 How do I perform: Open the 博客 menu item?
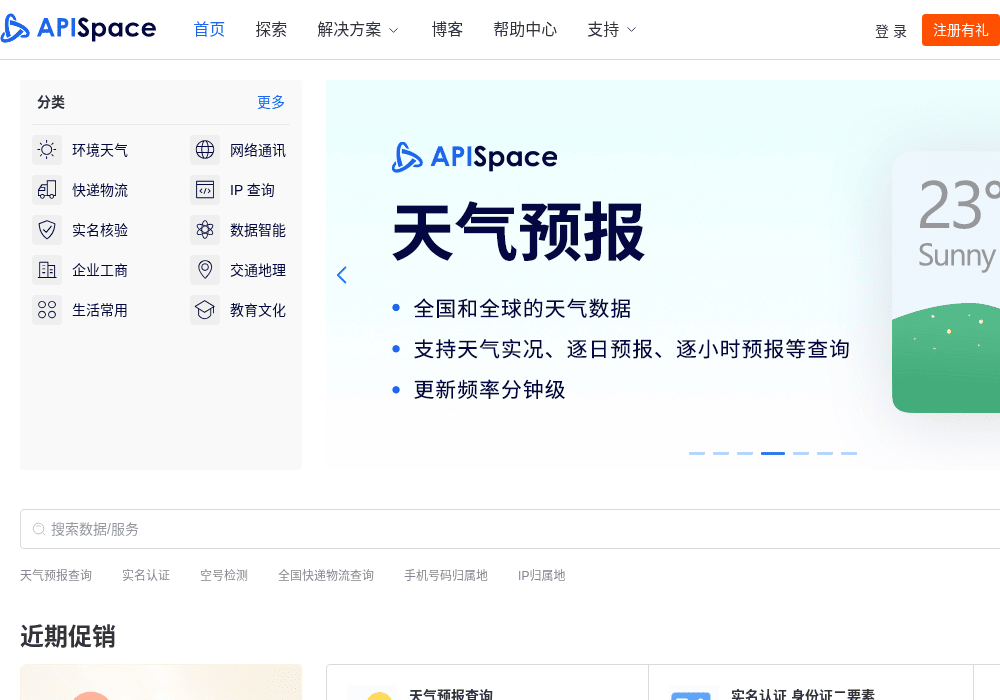(x=447, y=30)
